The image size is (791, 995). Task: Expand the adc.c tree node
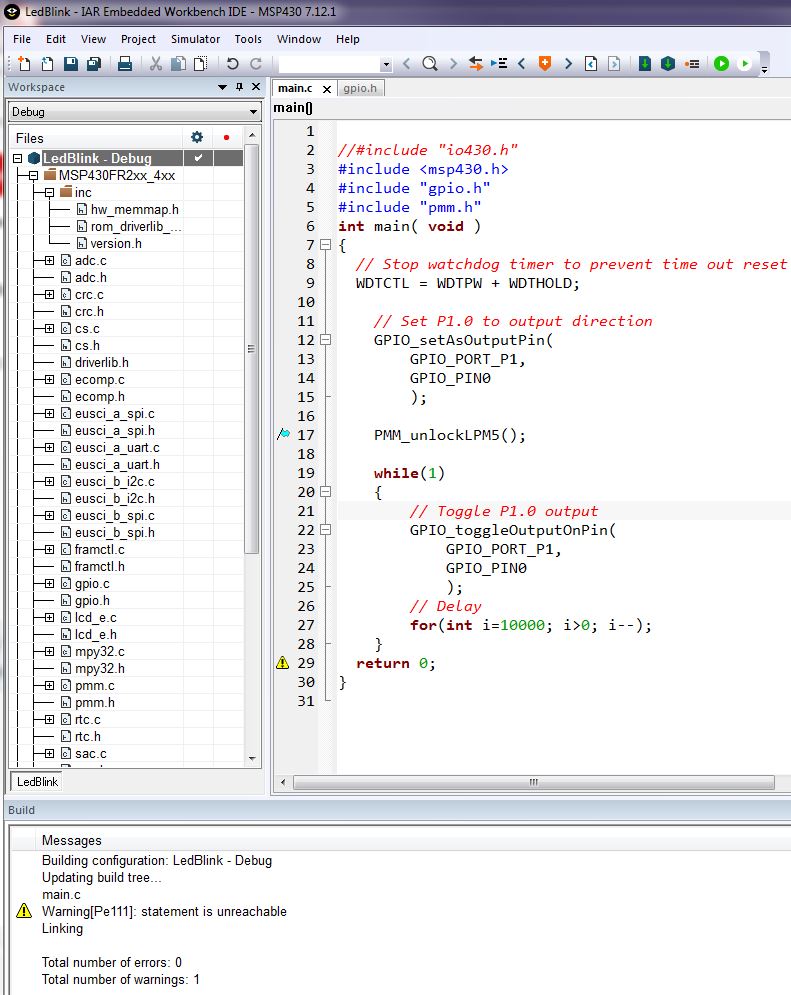49,260
